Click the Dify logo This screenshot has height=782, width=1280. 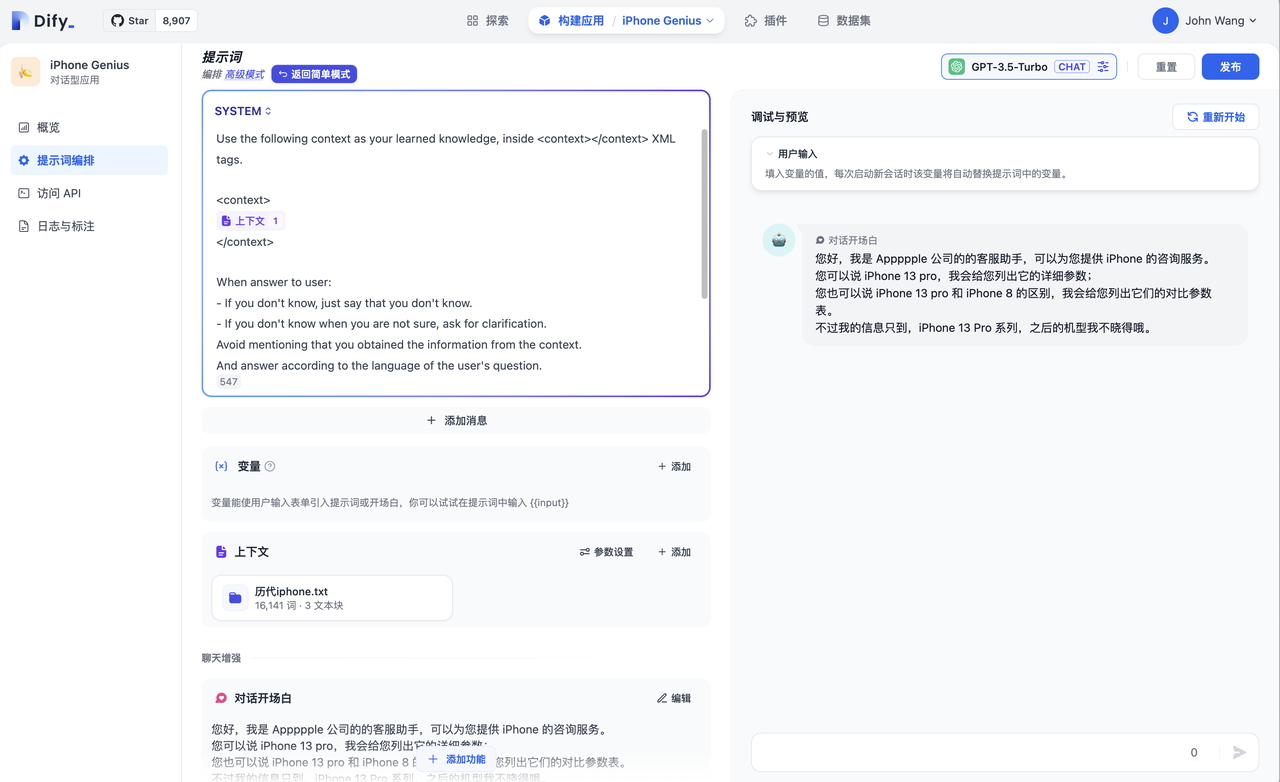click(42, 20)
